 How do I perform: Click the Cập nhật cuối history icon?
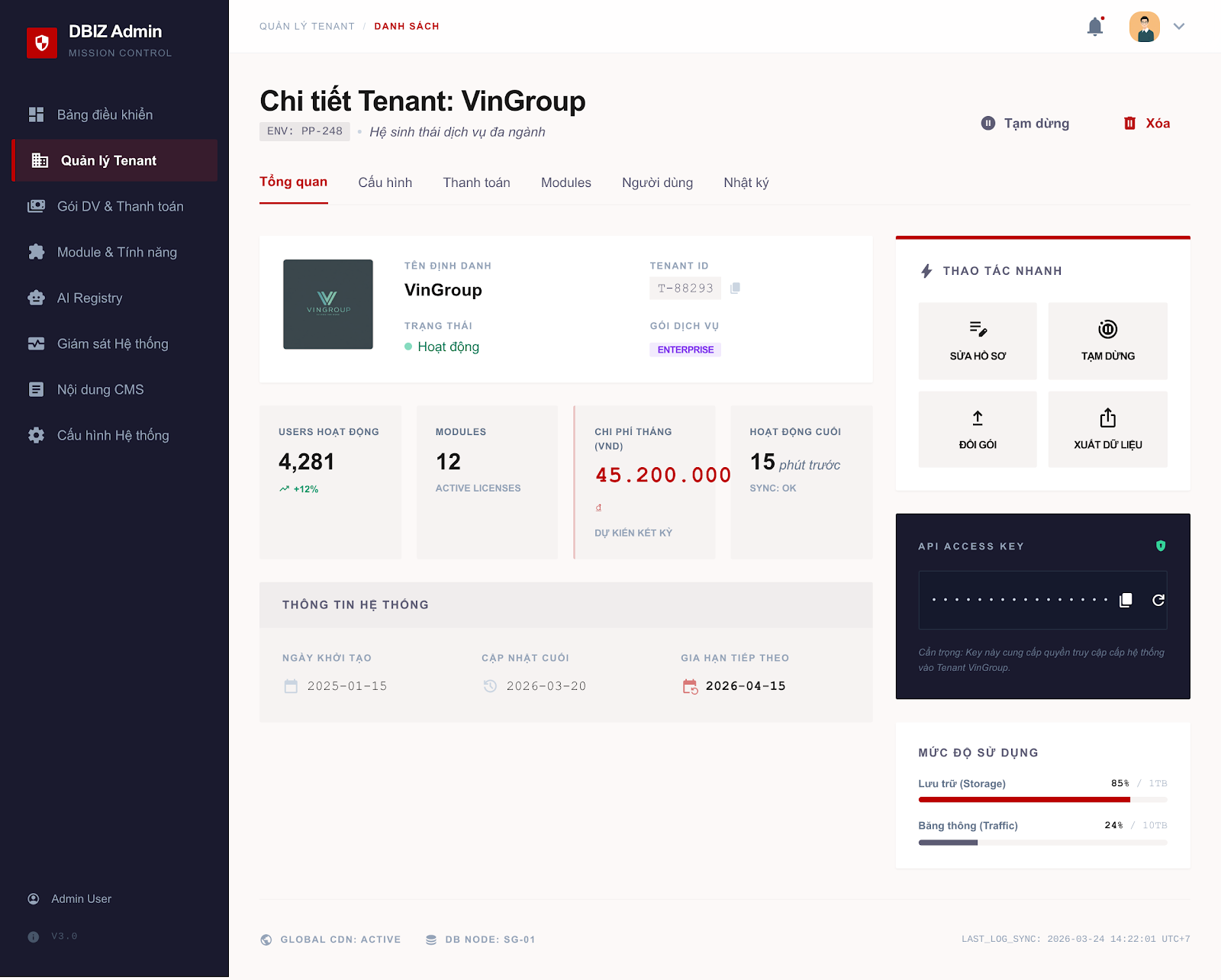point(490,686)
